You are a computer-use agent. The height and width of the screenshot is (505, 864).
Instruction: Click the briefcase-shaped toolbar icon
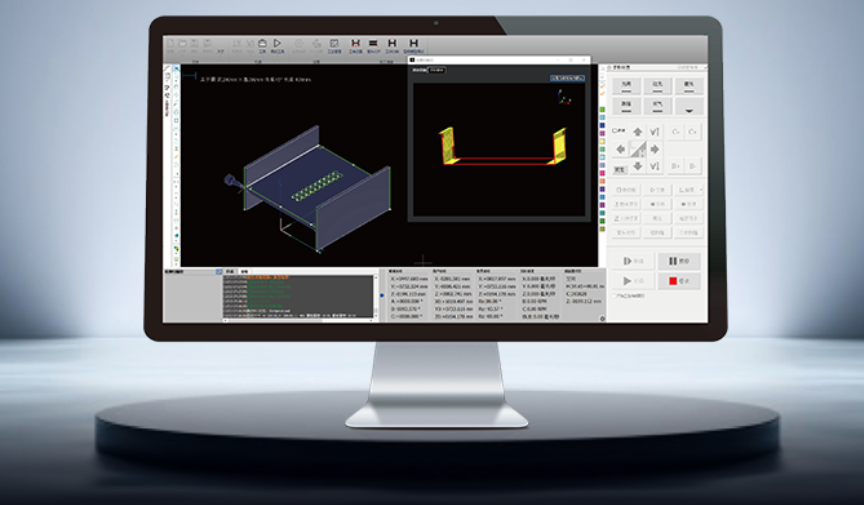point(262,44)
